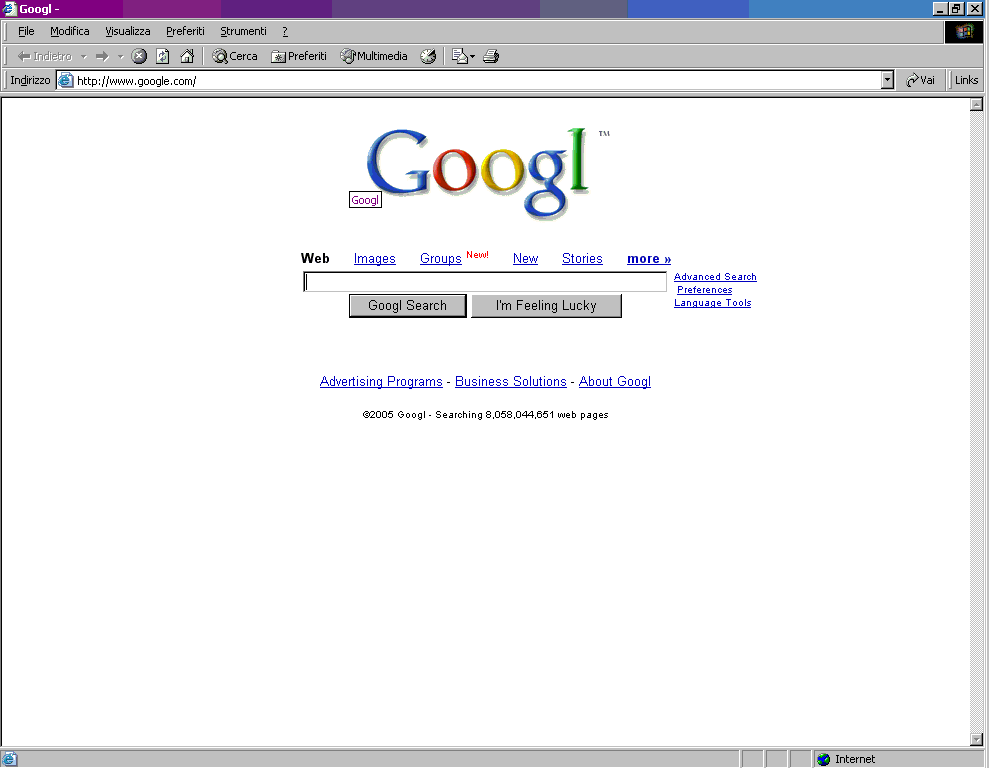Expand the forward history dropdown arrow
The height and width of the screenshot is (768, 989).
[120, 57]
